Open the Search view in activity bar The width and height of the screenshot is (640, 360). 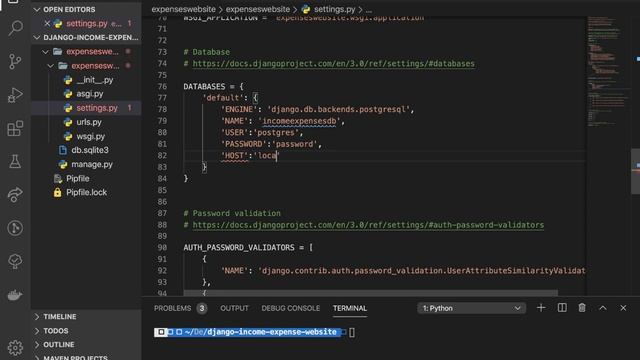[15, 28]
